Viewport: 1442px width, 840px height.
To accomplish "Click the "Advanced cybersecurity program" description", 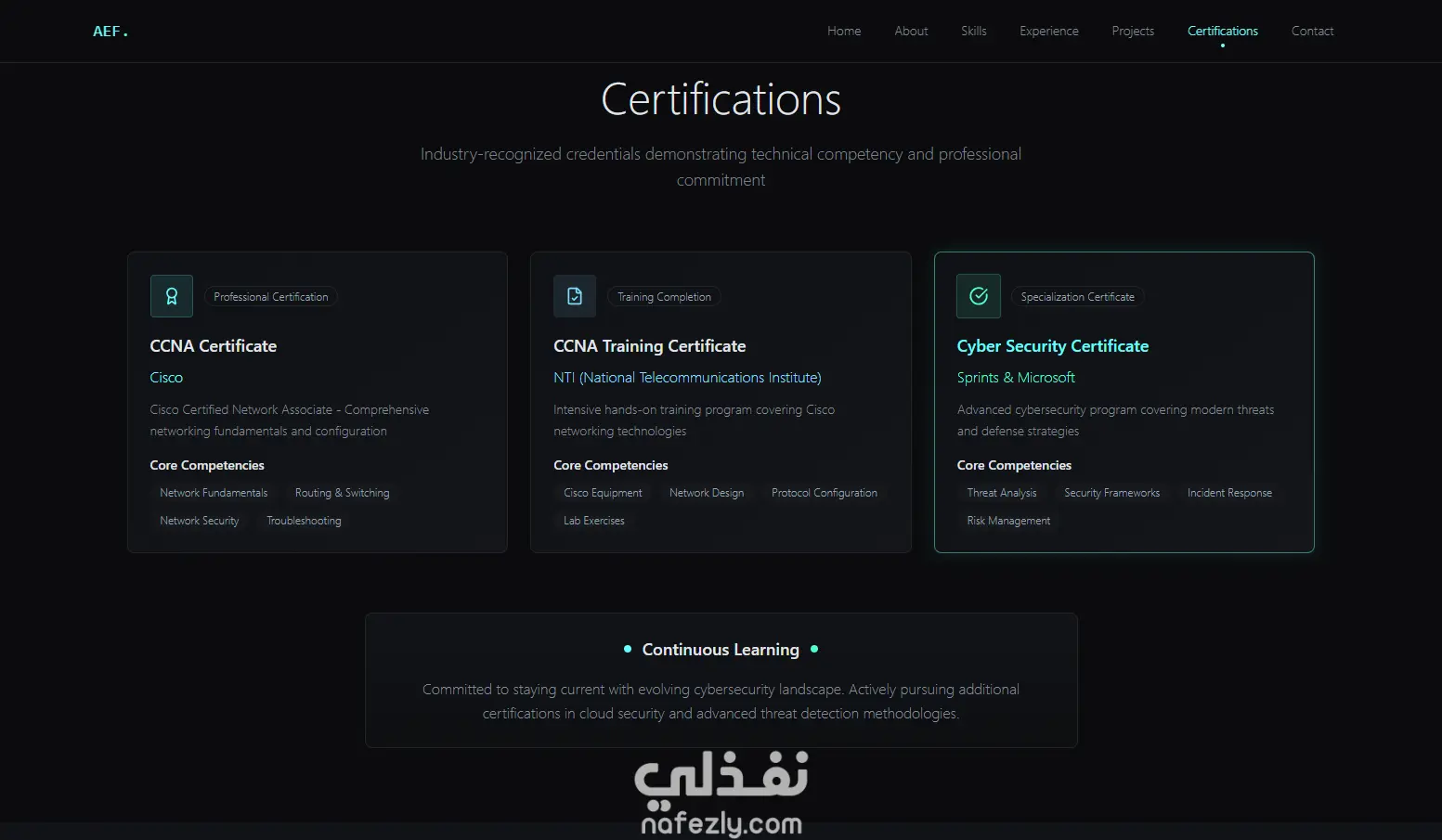I will (x=1116, y=420).
